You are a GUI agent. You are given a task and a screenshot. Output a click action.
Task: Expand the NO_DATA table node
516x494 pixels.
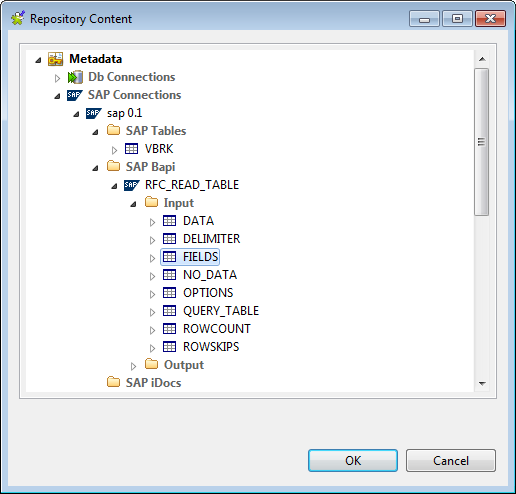(x=152, y=276)
